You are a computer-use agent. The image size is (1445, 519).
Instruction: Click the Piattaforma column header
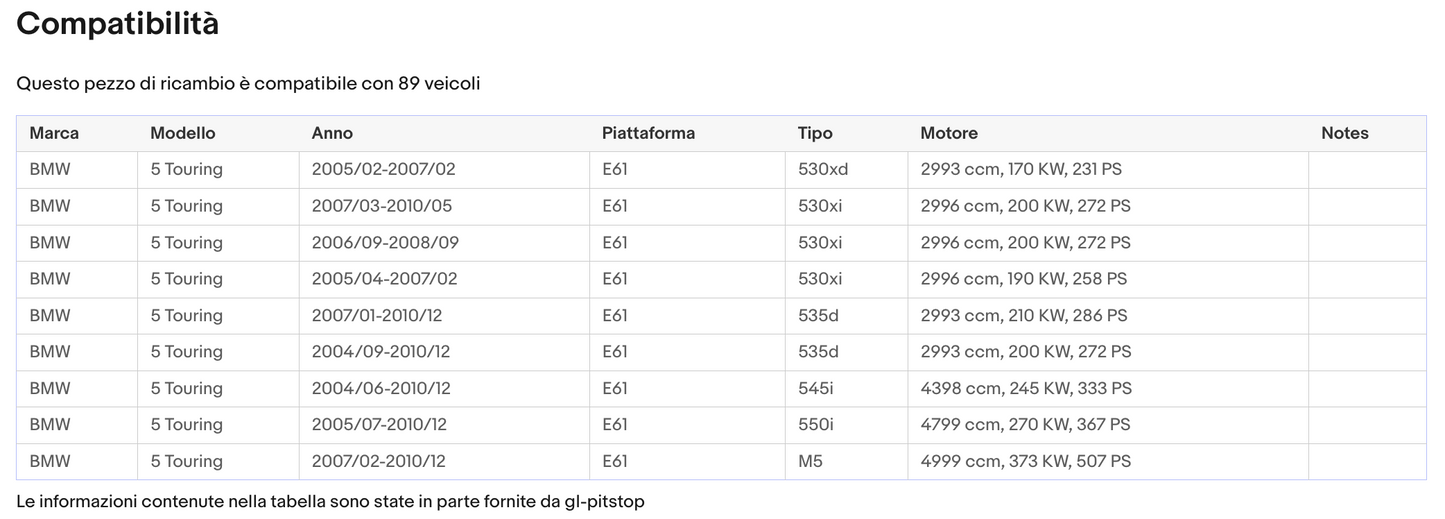pyautogui.click(x=648, y=133)
